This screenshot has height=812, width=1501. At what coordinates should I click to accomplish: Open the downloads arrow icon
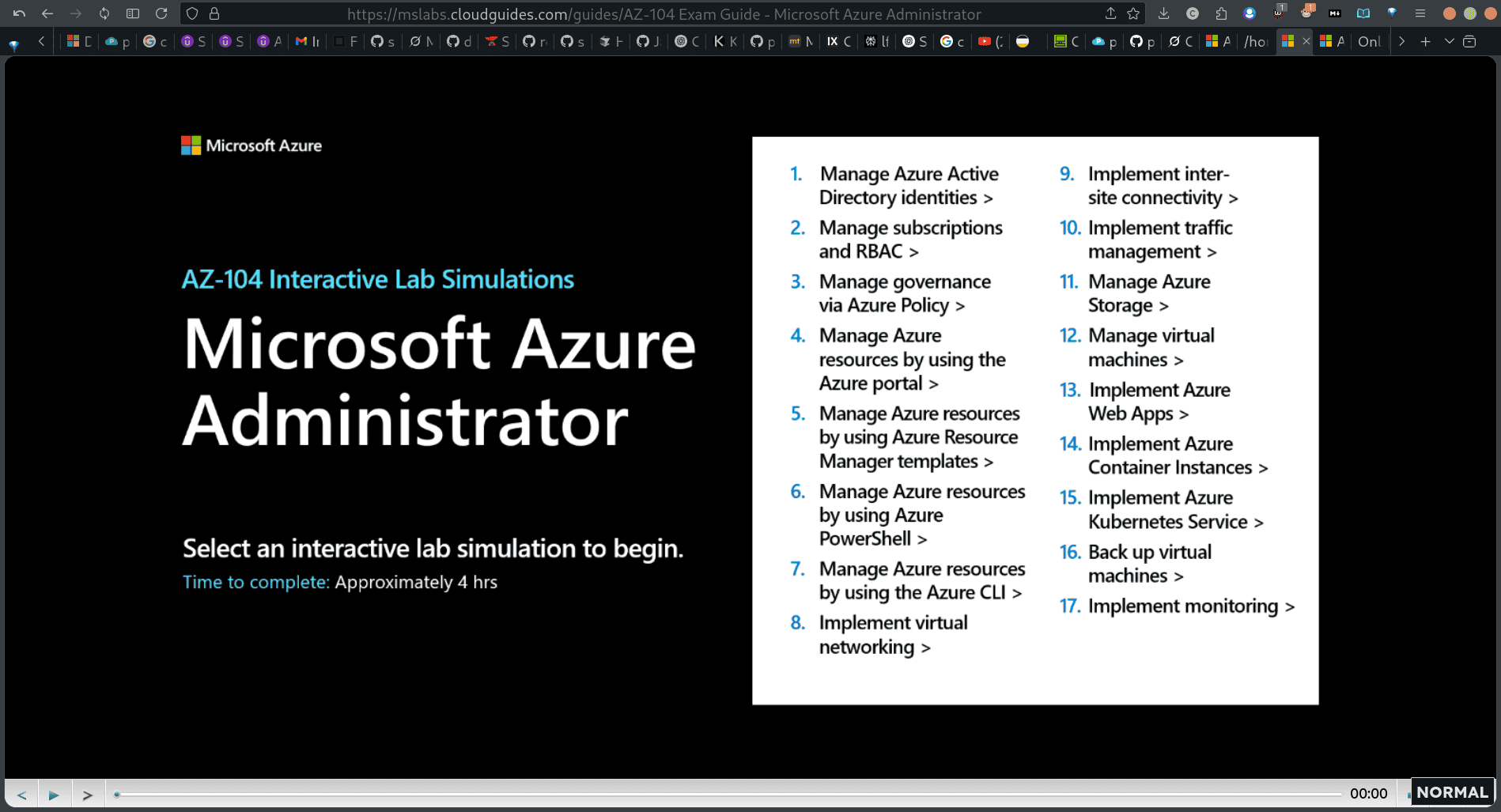click(x=1163, y=13)
